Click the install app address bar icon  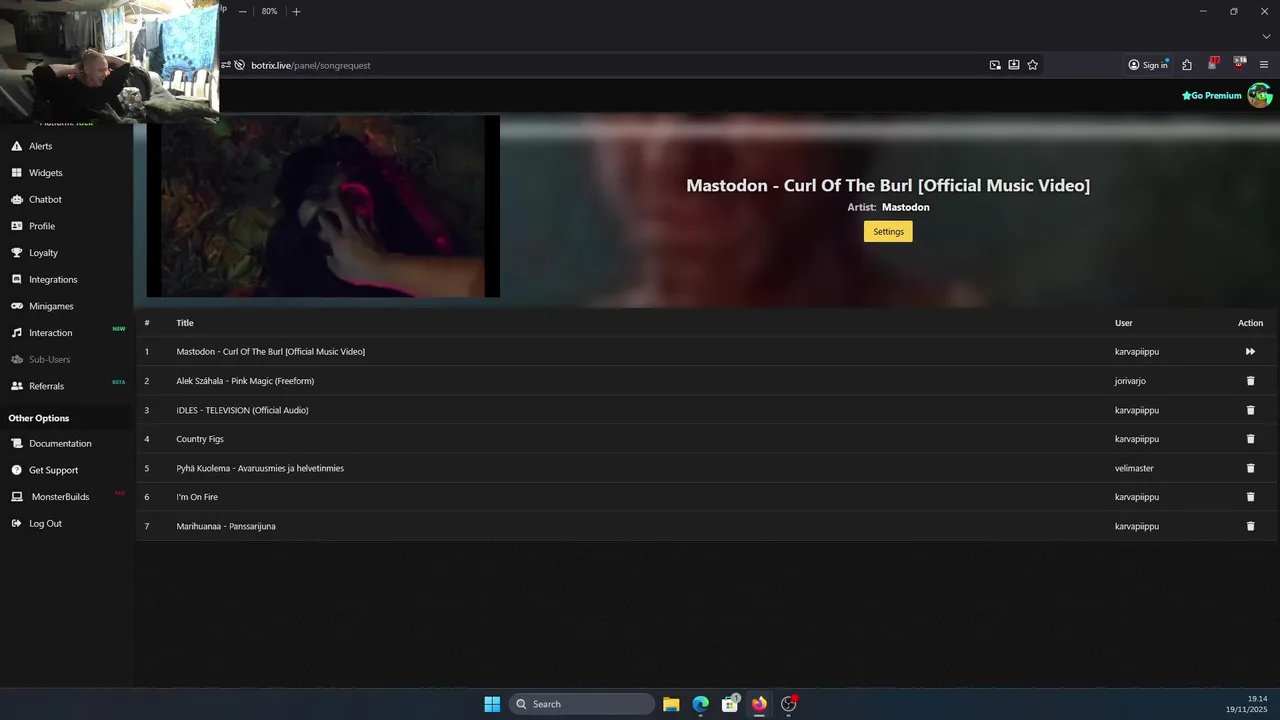click(1014, 65)
